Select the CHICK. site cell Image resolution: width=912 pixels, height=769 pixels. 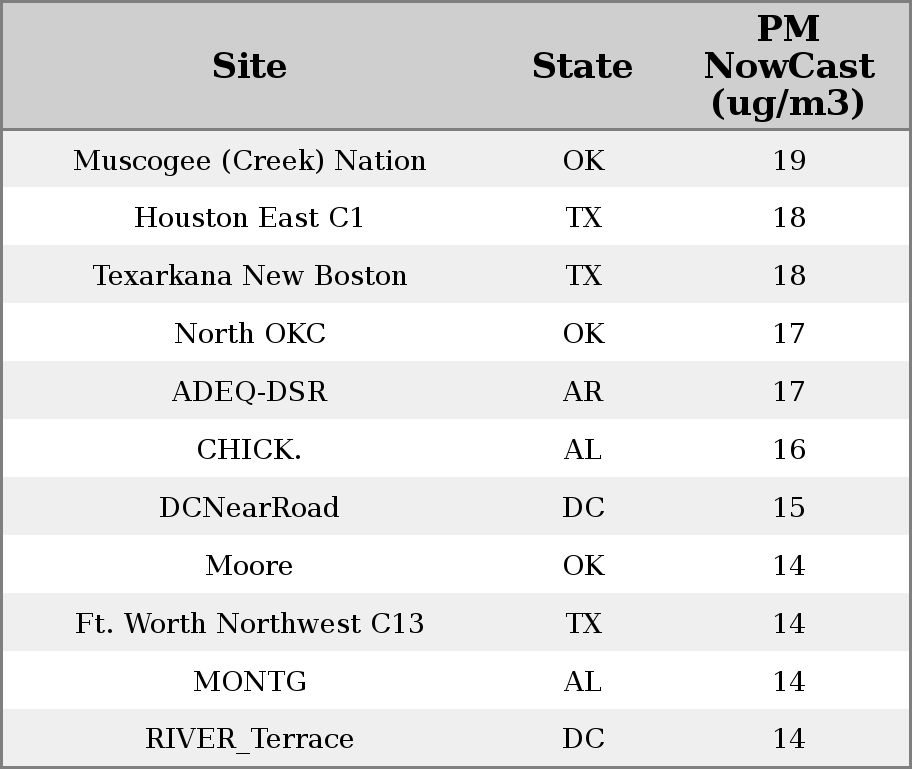pyautogui.click(x=249, y=450)
